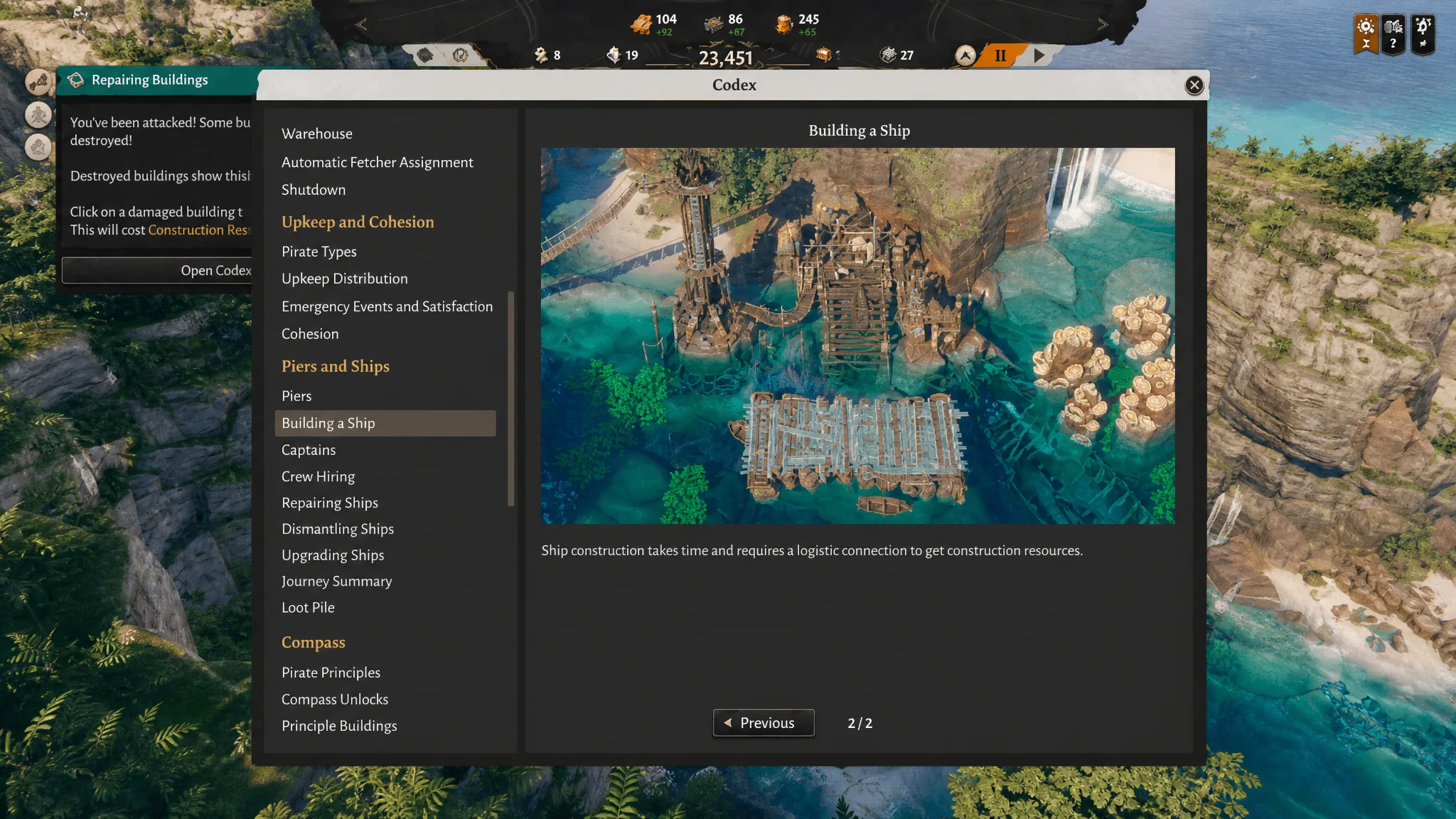Open the Upkeep Distribution entry
This screenshot has width=1456, height=819.
pyautogui.click(x=345, y=279)
